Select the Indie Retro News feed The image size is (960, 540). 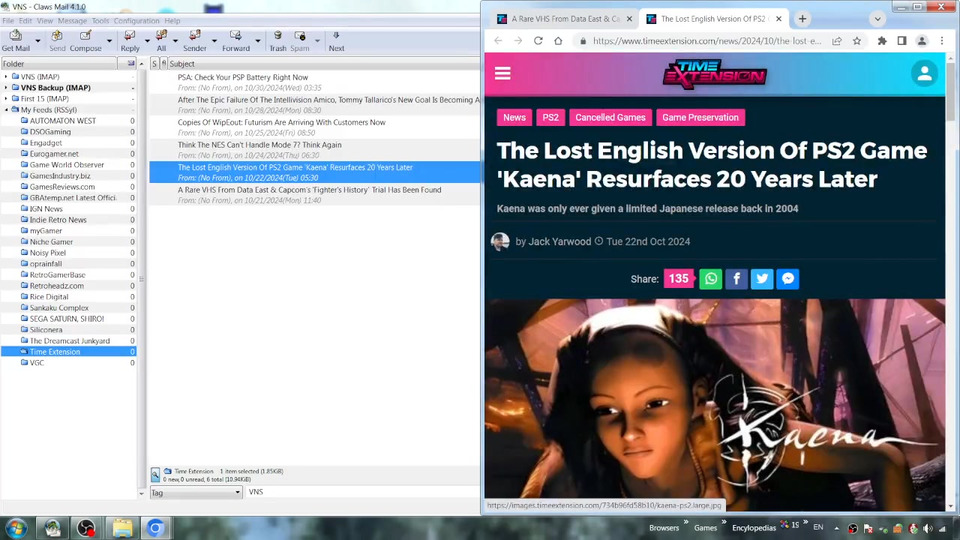click(x=58, y=220)
